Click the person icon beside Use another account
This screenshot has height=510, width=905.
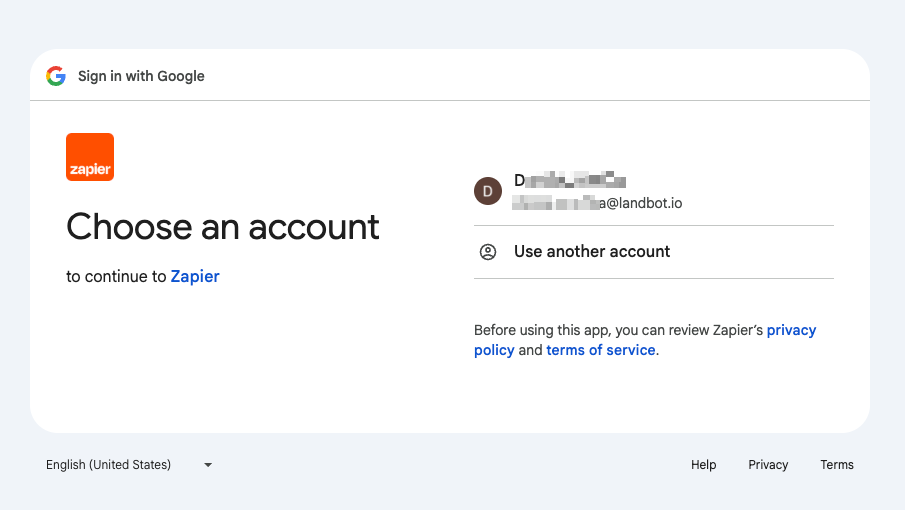[488, 252]
